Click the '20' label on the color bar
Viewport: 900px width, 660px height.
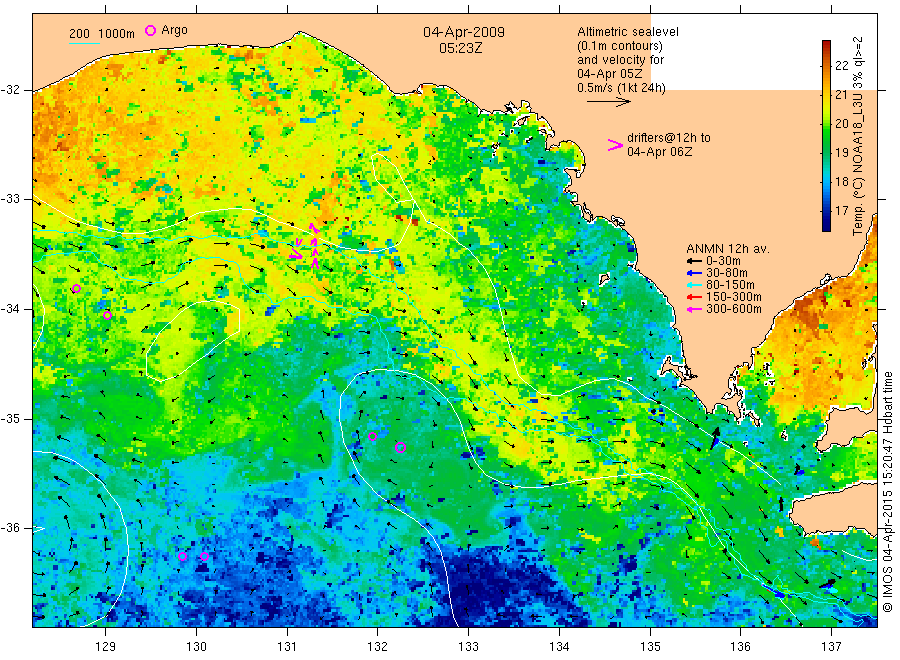coord(841,123)
